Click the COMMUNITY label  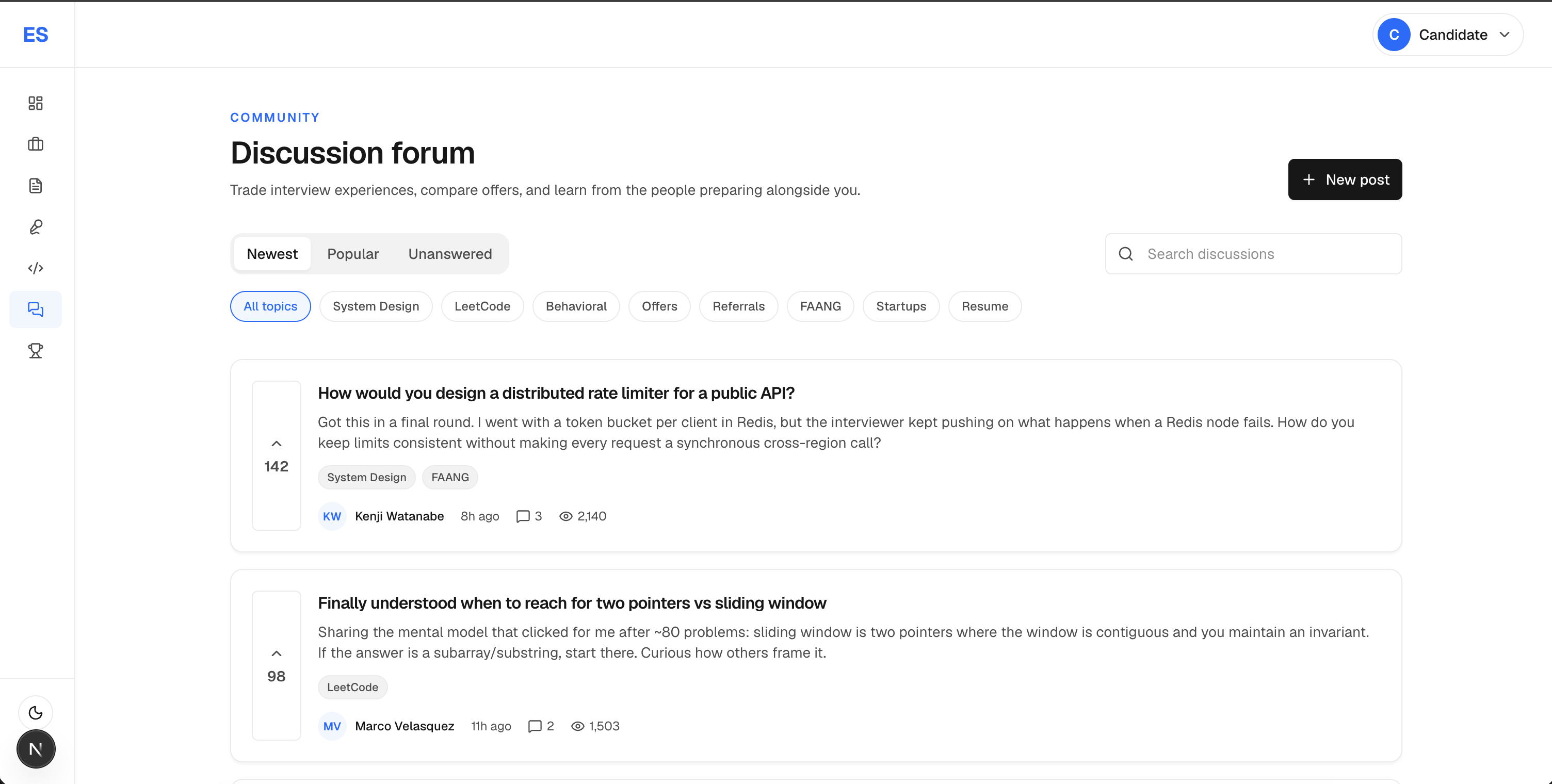pyautogui.click(x=274, y=118)
